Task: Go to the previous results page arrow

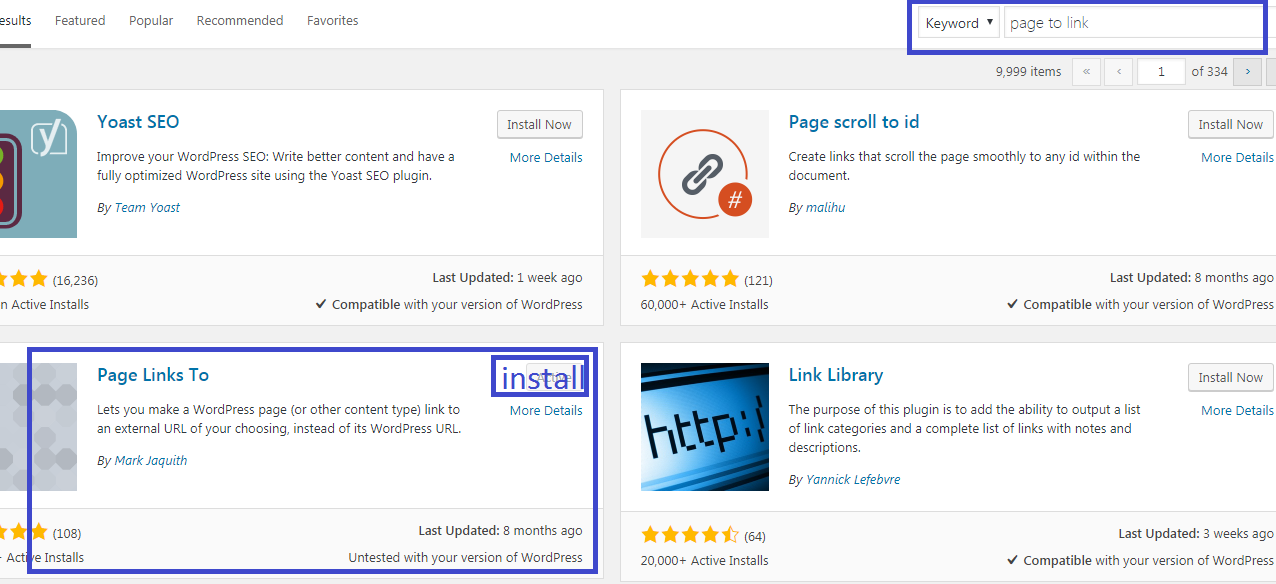Action: [x=1118, y=72]
